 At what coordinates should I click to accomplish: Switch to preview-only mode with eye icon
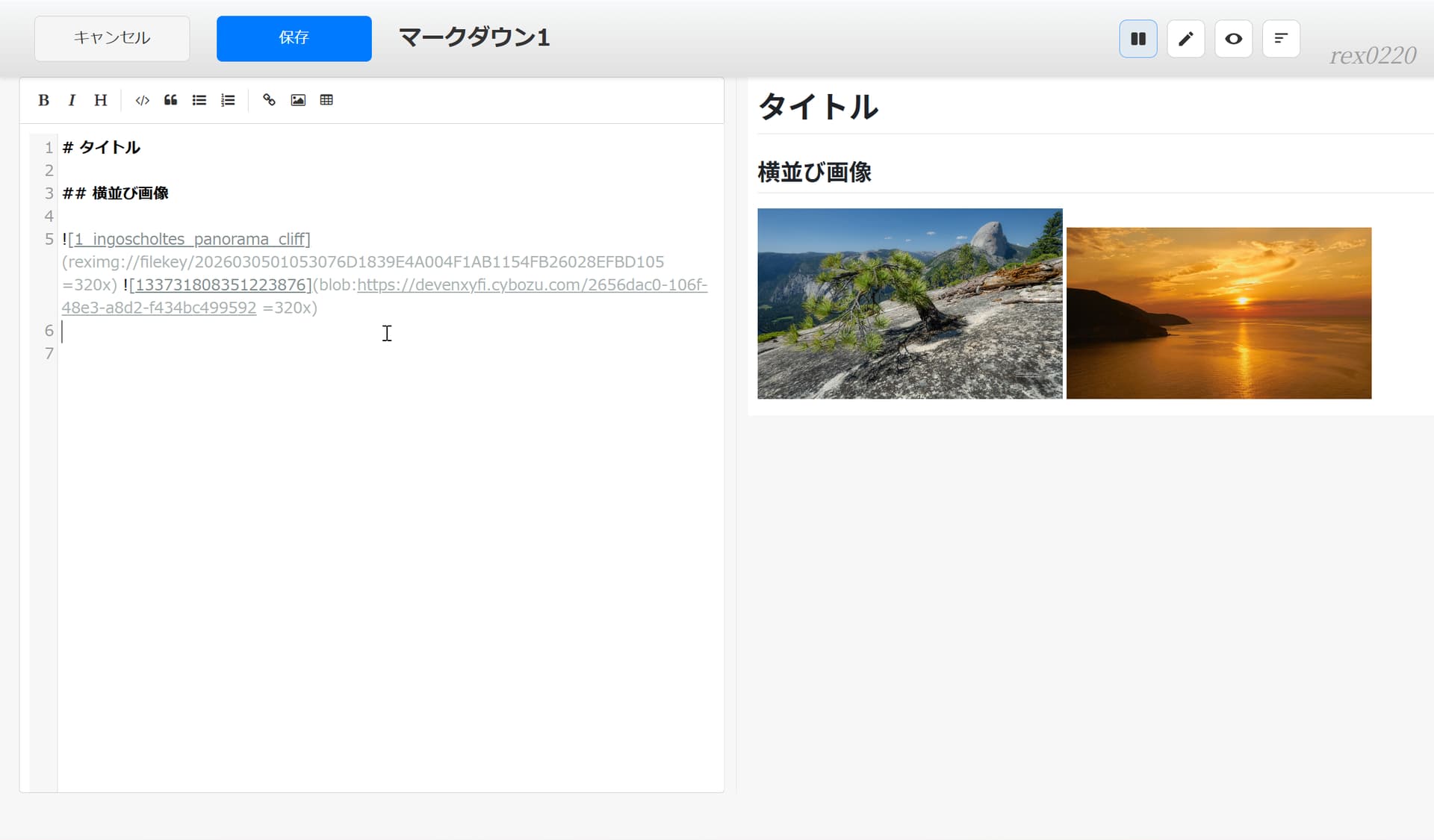[1234, 39]
